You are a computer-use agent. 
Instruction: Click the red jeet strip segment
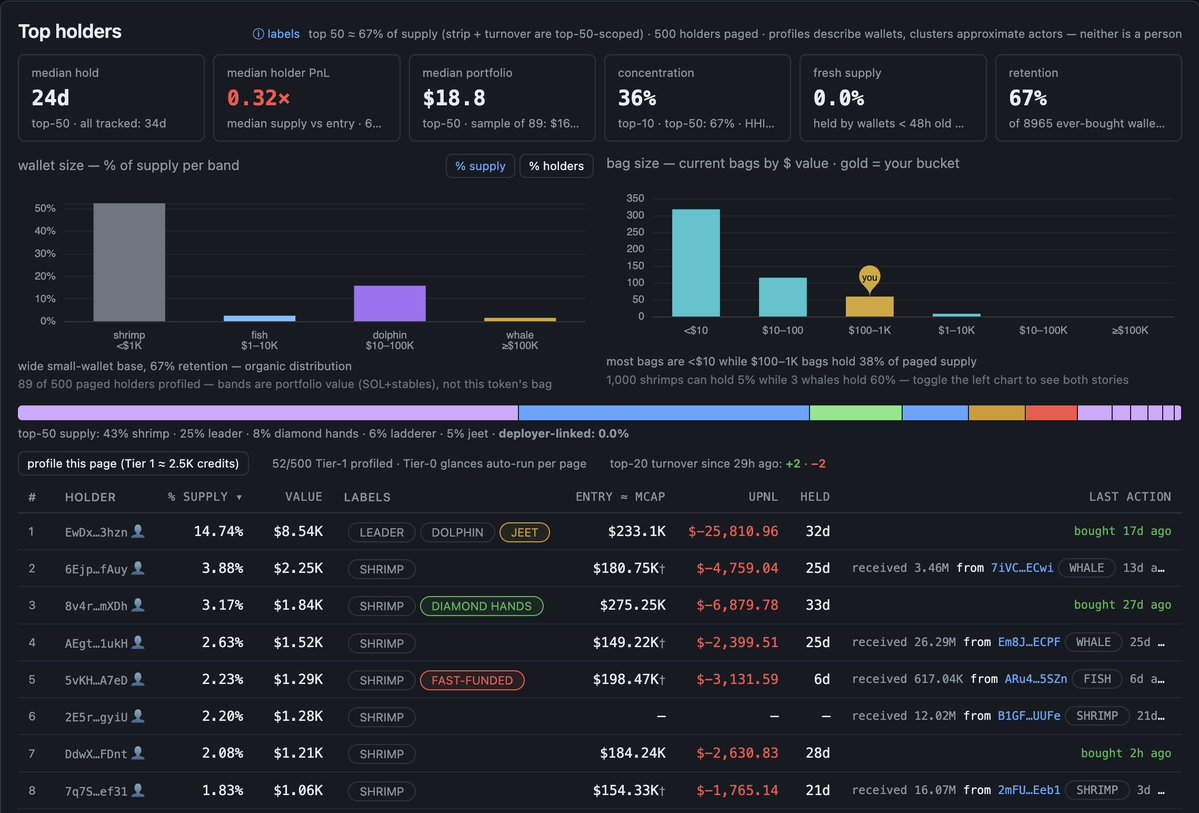tap(1051, 413)
